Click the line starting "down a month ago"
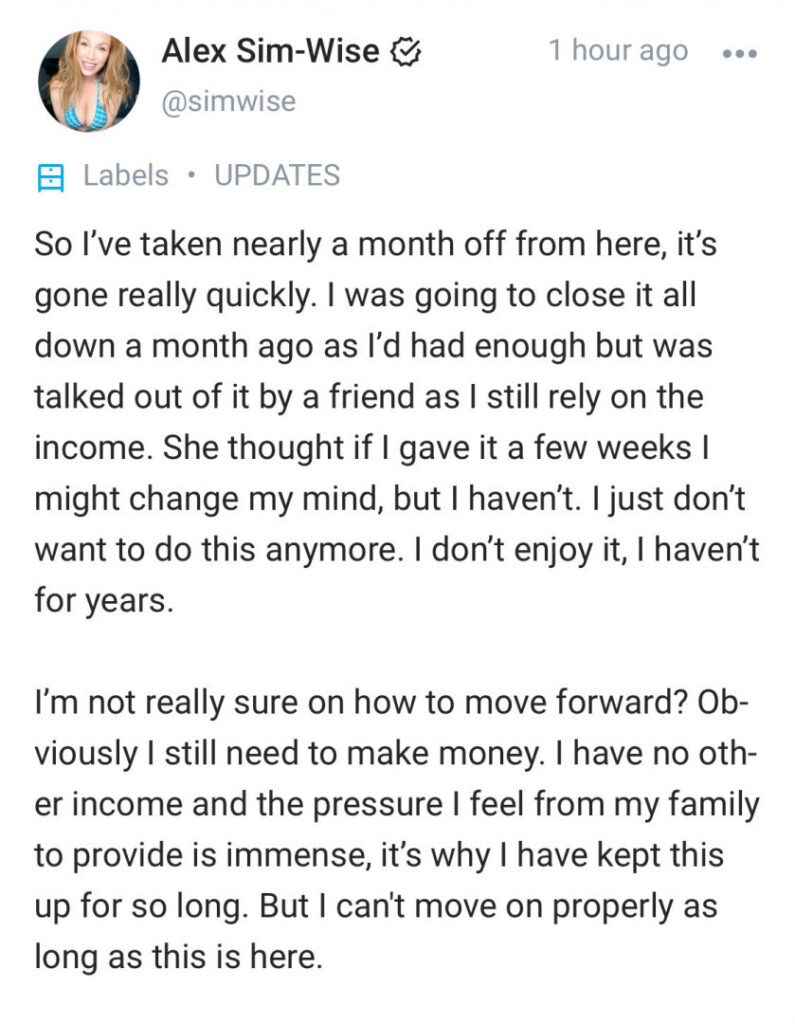The image size is (795, 1024). [372, 346]
